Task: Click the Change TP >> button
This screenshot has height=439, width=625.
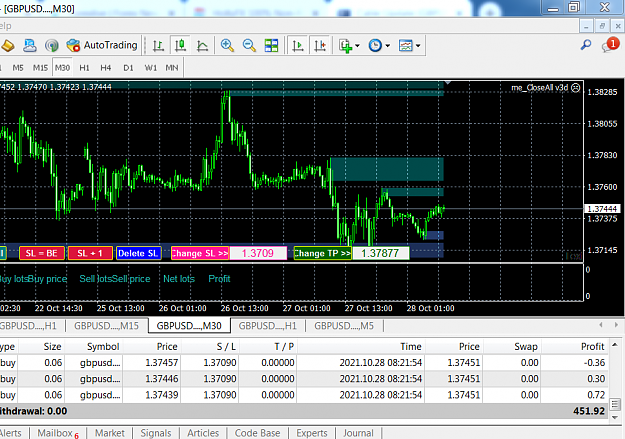Action: click(322, 253)
